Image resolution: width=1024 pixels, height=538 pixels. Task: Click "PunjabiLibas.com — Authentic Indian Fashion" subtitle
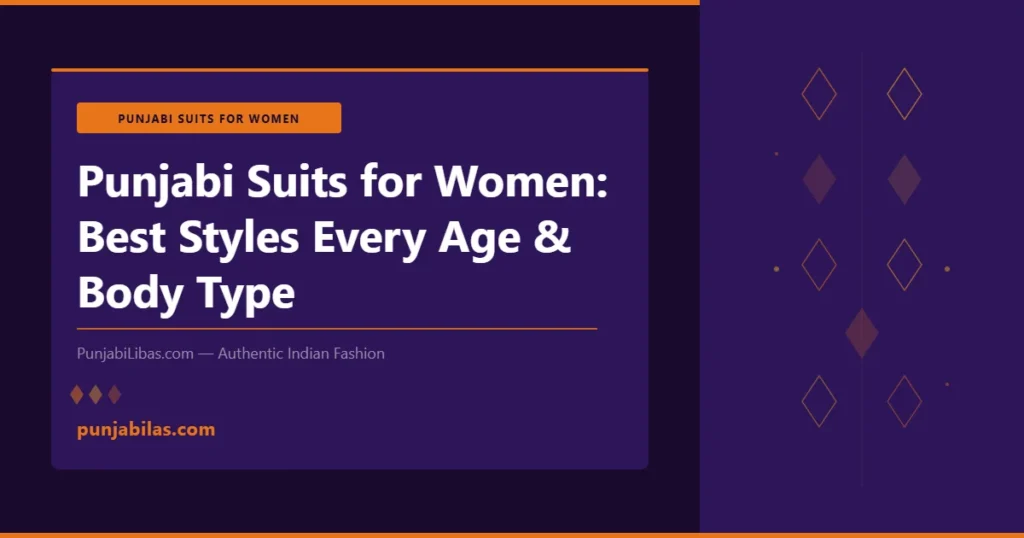click(231, 354)
